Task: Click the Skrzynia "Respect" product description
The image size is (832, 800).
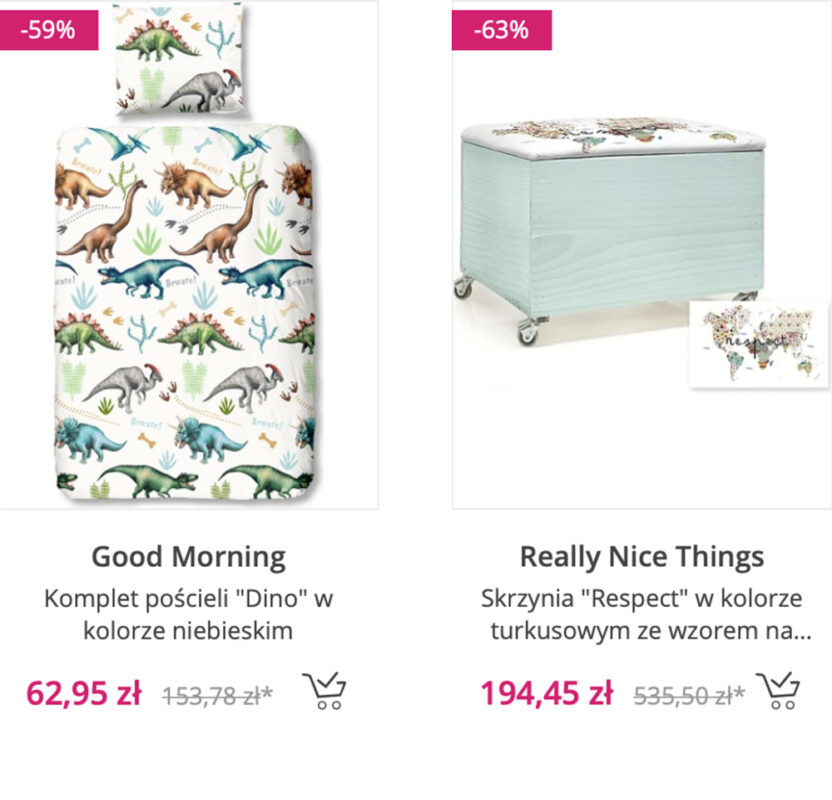Action: [641, 614]
